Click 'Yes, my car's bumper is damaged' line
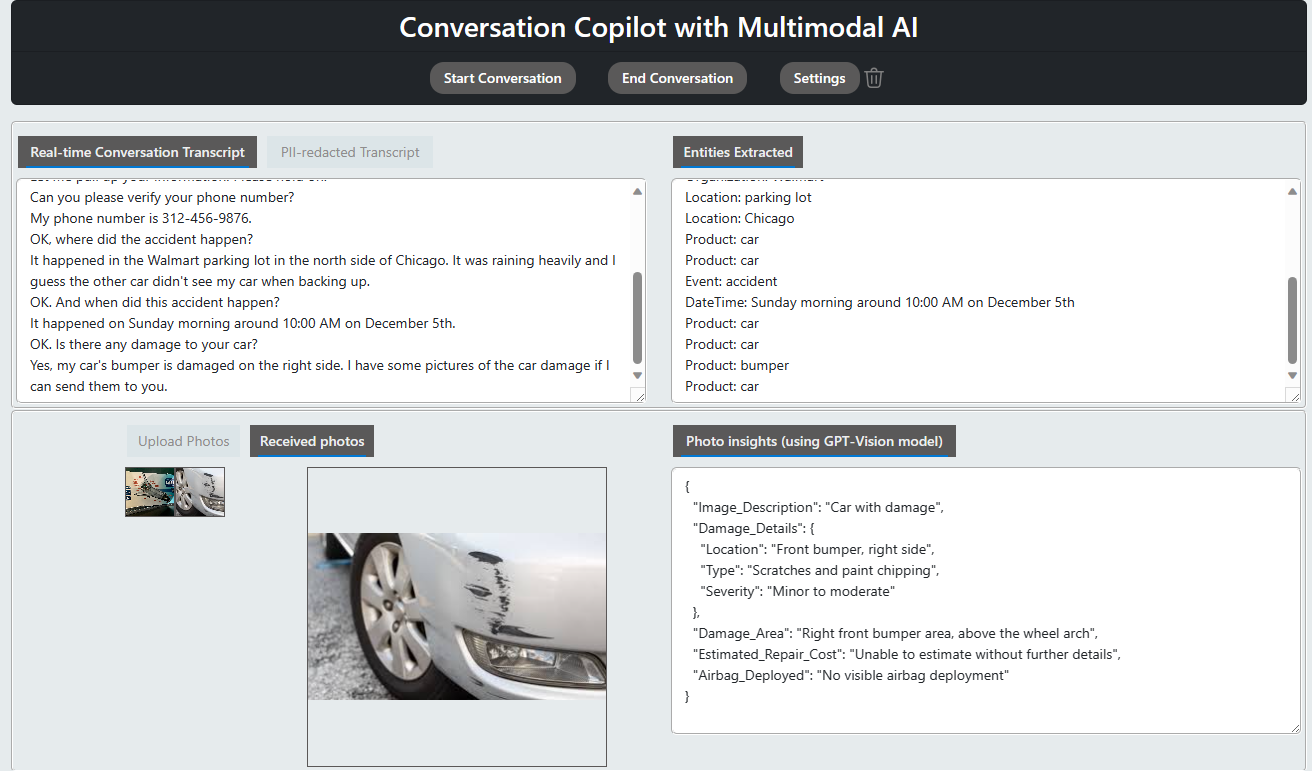 pos(320,376)
